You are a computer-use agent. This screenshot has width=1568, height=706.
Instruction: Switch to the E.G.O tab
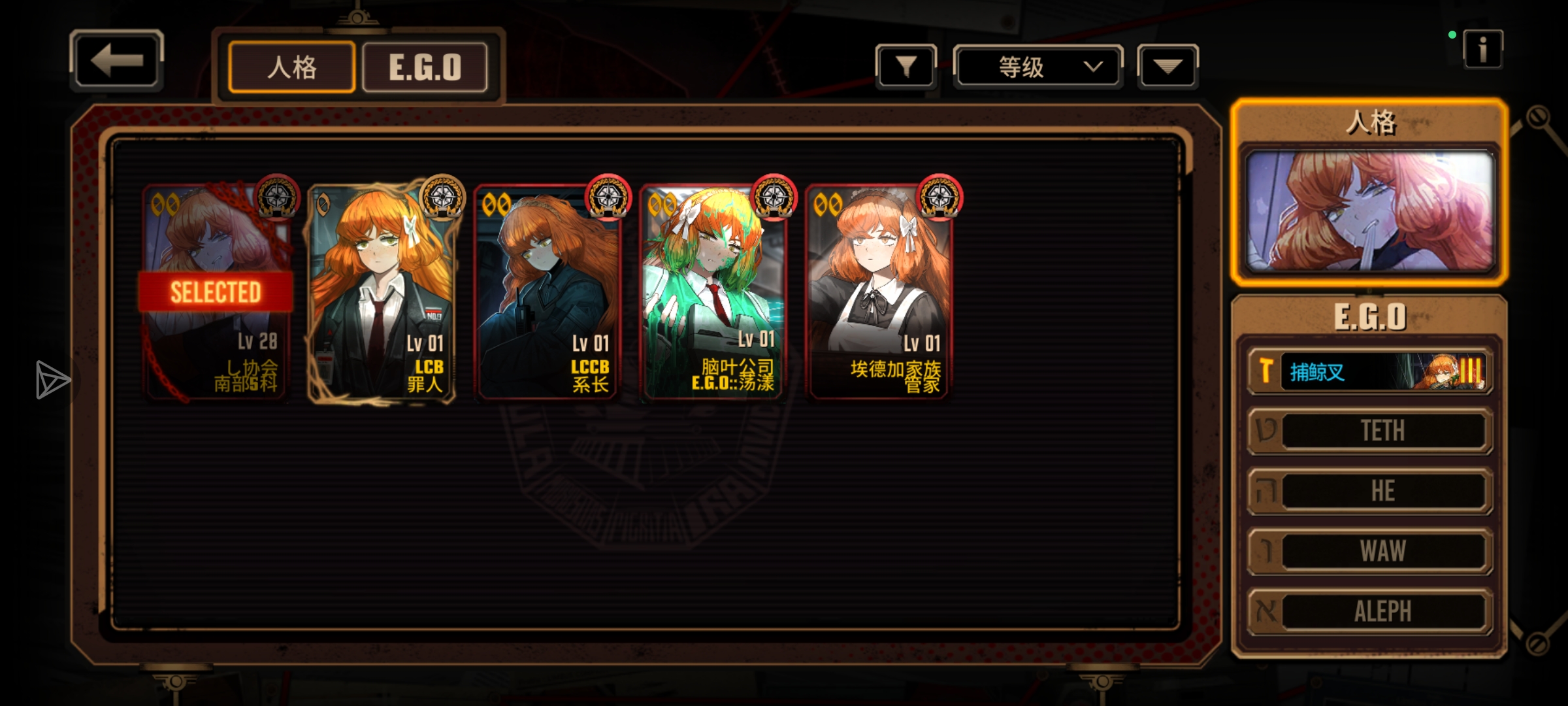(425, 67)
